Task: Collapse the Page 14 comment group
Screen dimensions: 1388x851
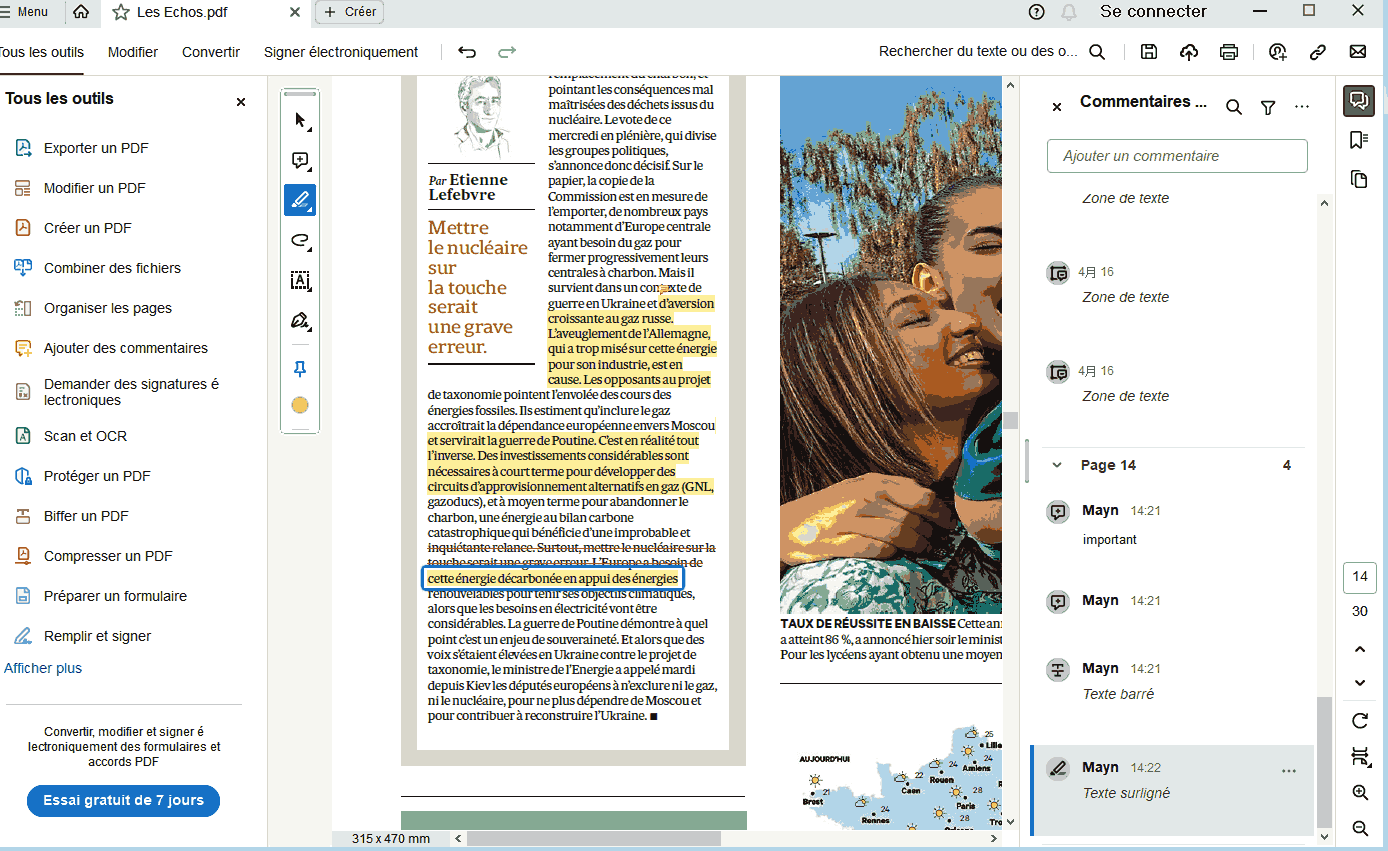Action: coord(1056,465)
